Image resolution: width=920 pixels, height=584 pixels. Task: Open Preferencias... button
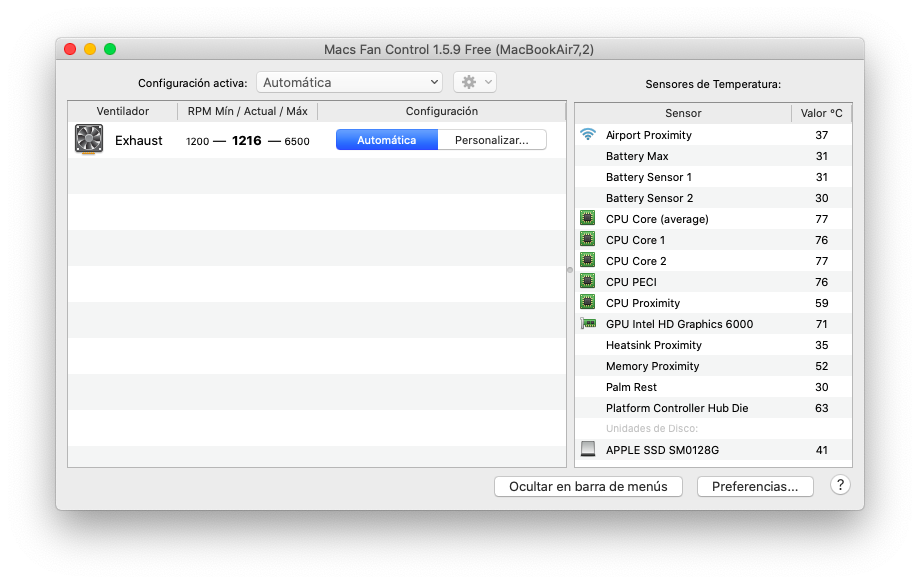click(x=755, y=487)
